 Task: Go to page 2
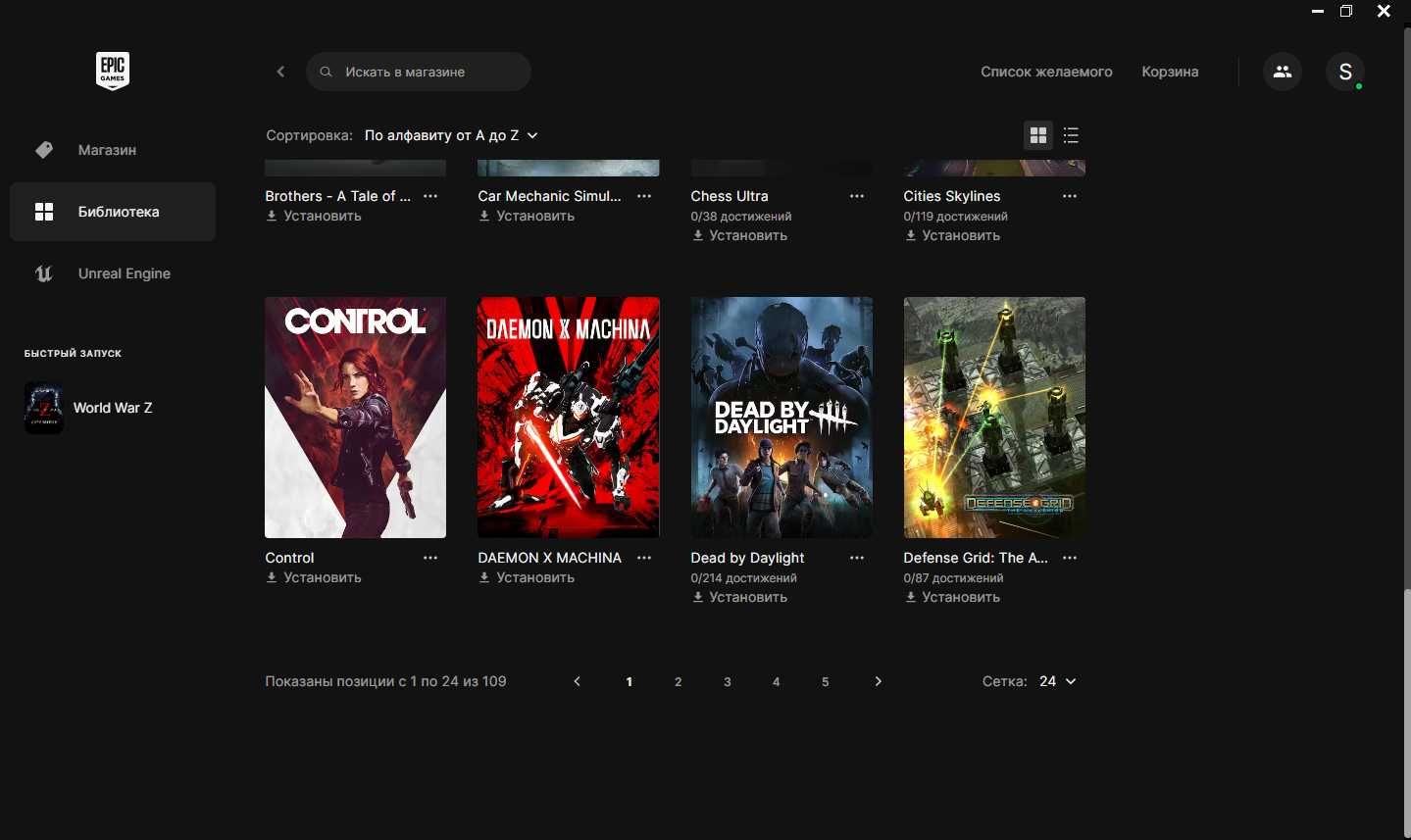point(678,682)
